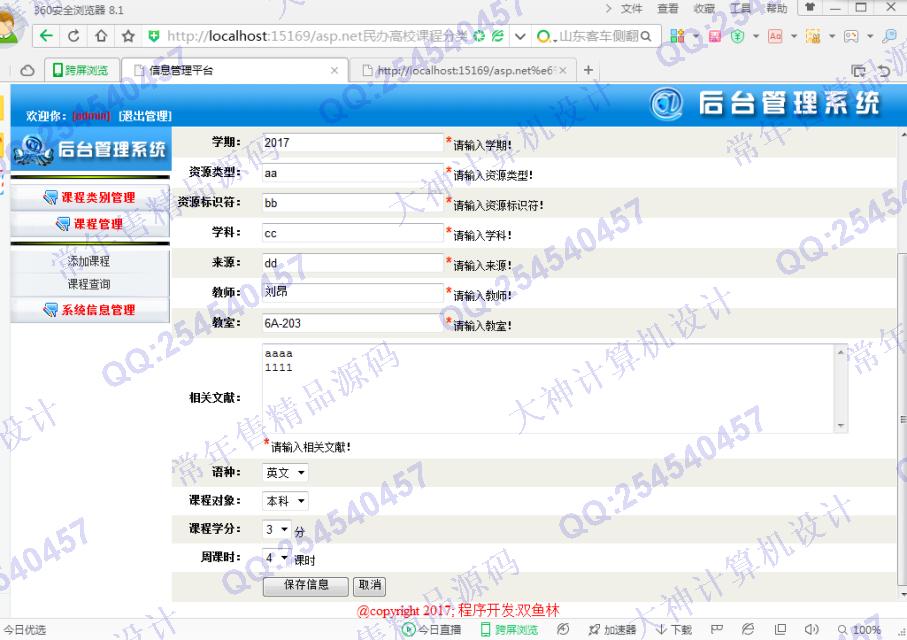The image size is (907, 640).
Task: Restore closed tab with the undo arrow icon
Action: [x=884, y=71]
